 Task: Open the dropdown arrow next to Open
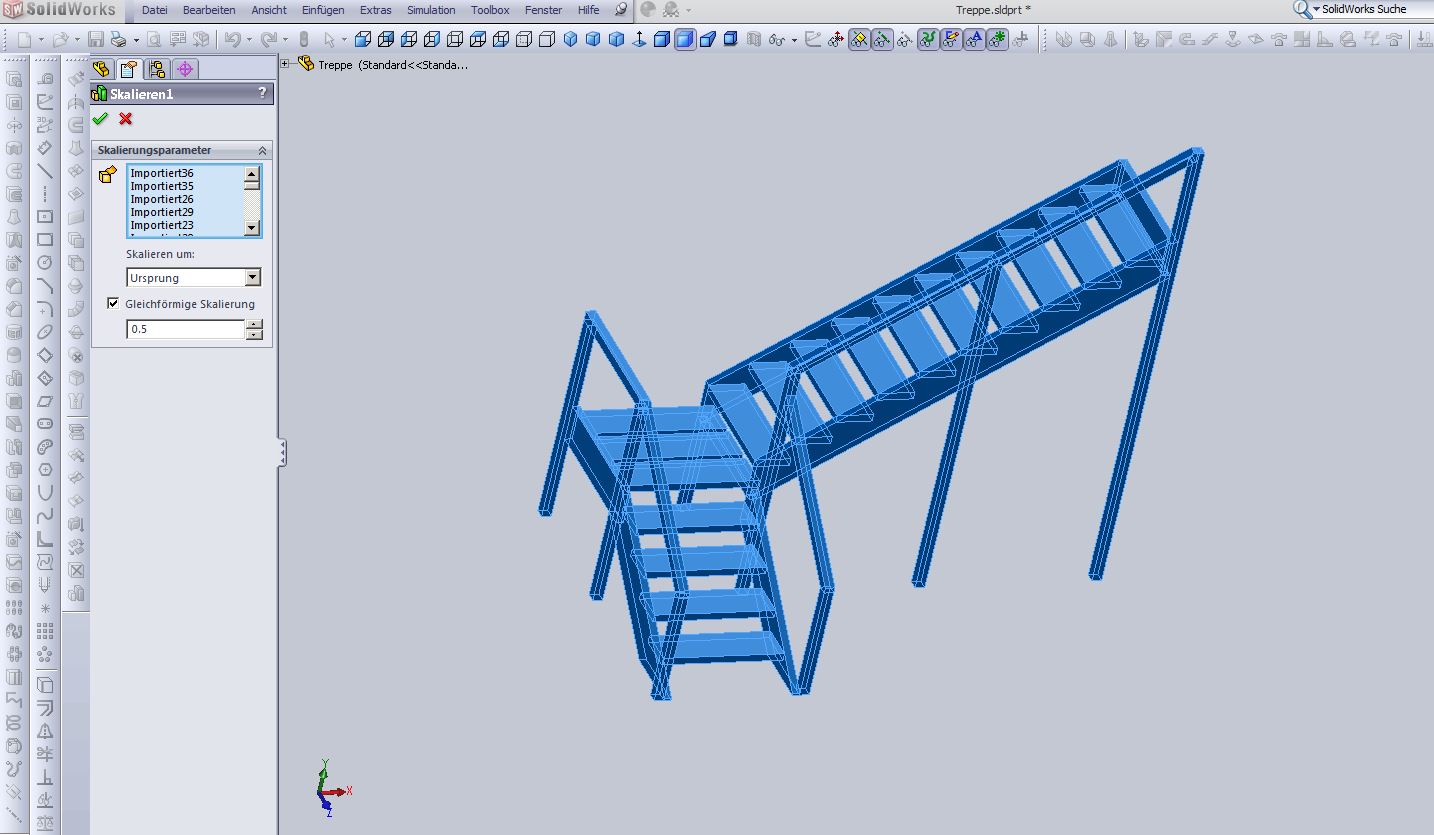[x=75, y=40]
